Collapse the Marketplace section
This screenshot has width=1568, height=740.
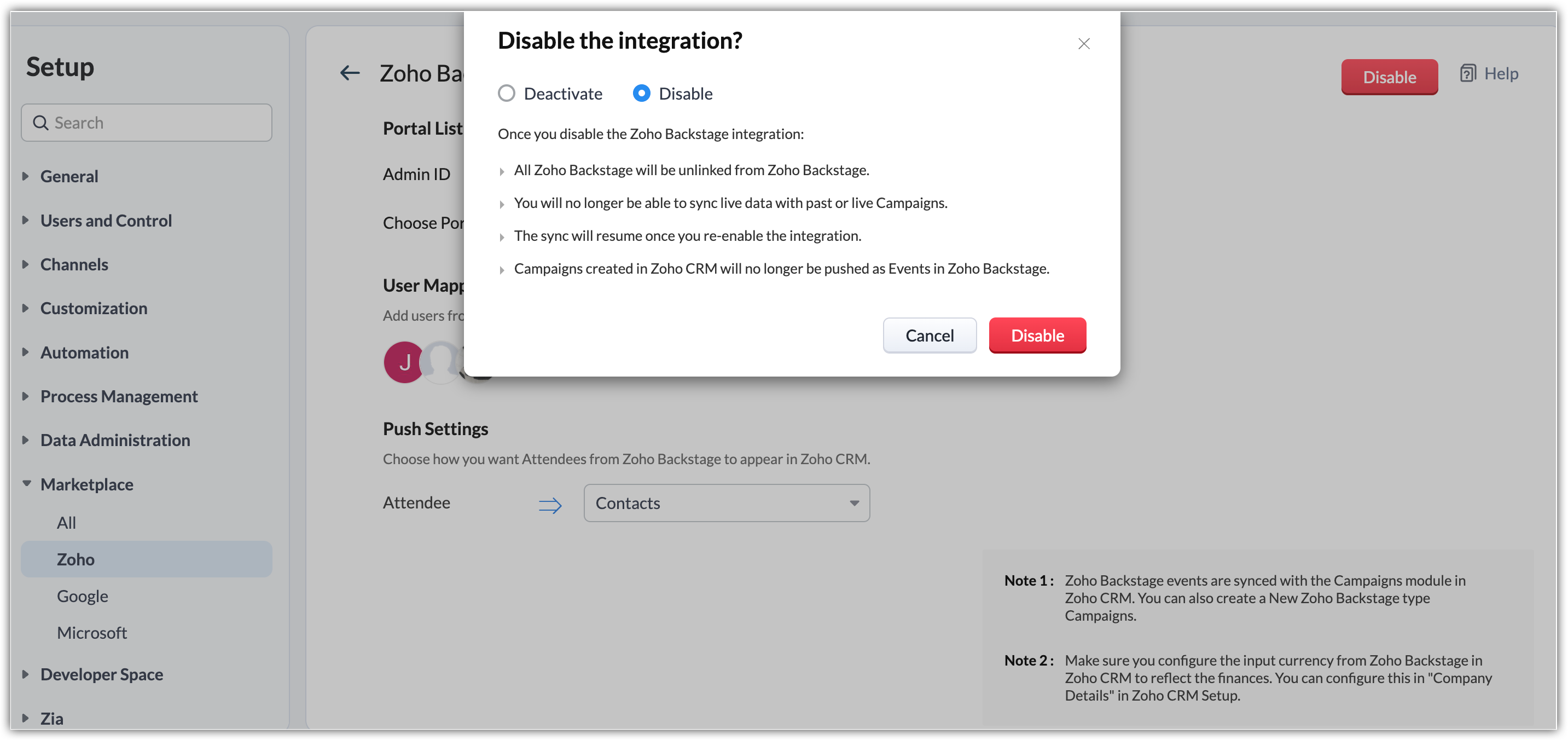click(x=27, y=484)
